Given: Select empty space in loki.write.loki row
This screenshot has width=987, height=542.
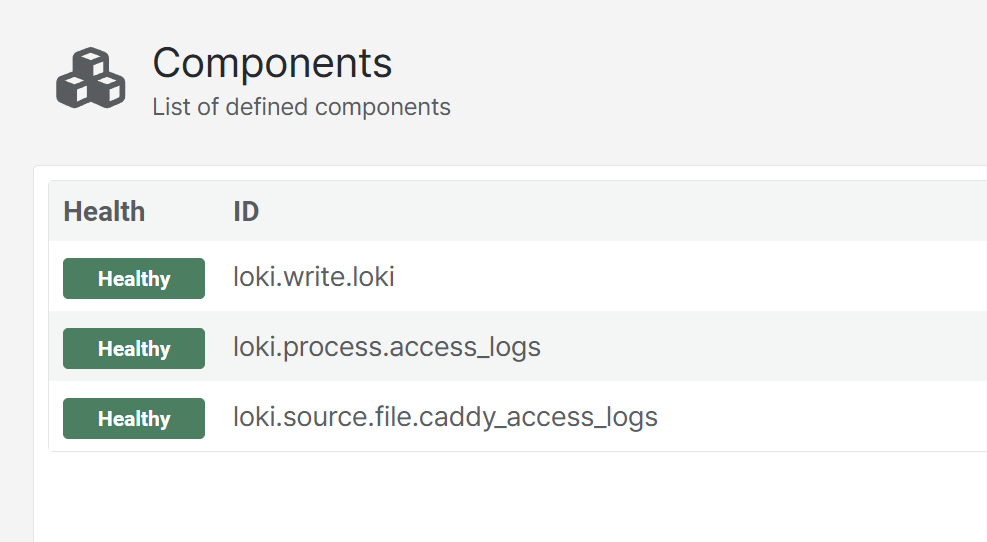Looking at the screenshot, I should (692, 277).
